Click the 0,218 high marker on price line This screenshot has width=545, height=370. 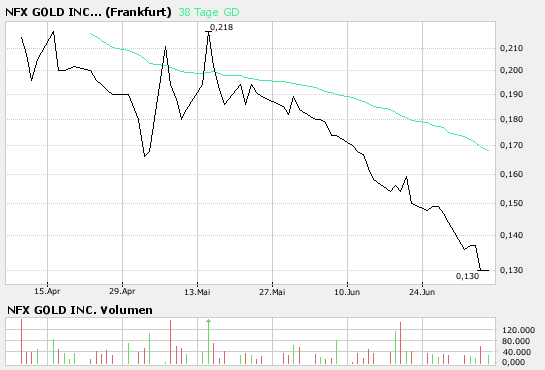click(208, 32)
